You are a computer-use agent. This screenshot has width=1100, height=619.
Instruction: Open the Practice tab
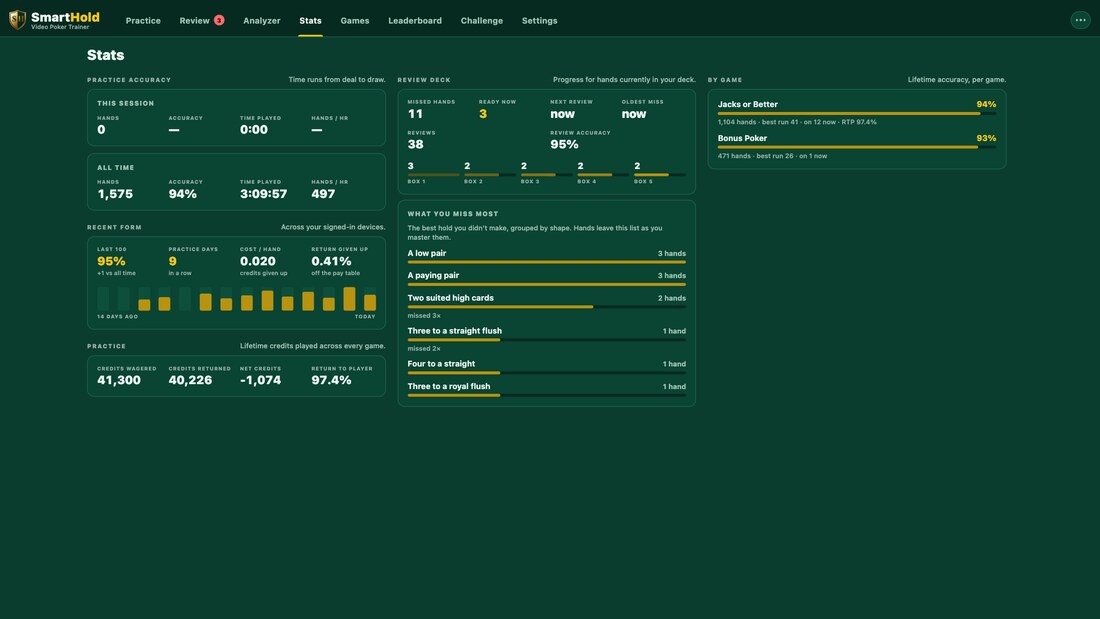click(x=143, y=21)
